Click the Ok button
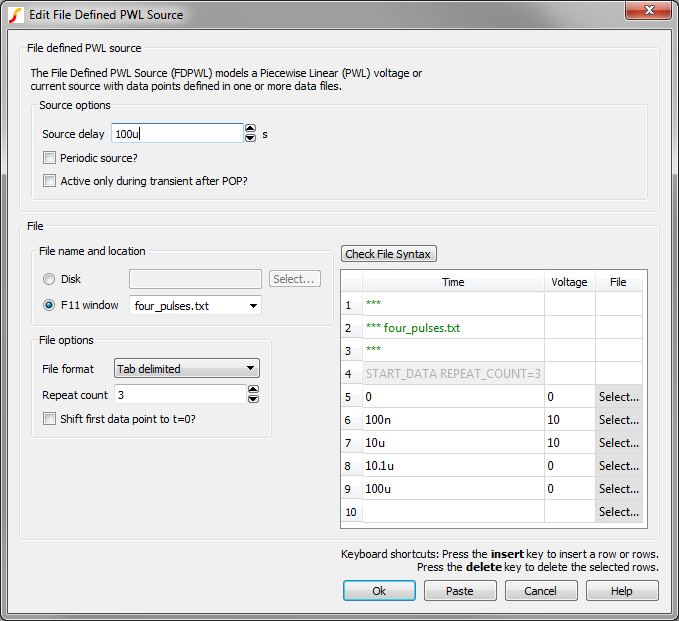Screen dimensions: 679x621 (379, 591)
